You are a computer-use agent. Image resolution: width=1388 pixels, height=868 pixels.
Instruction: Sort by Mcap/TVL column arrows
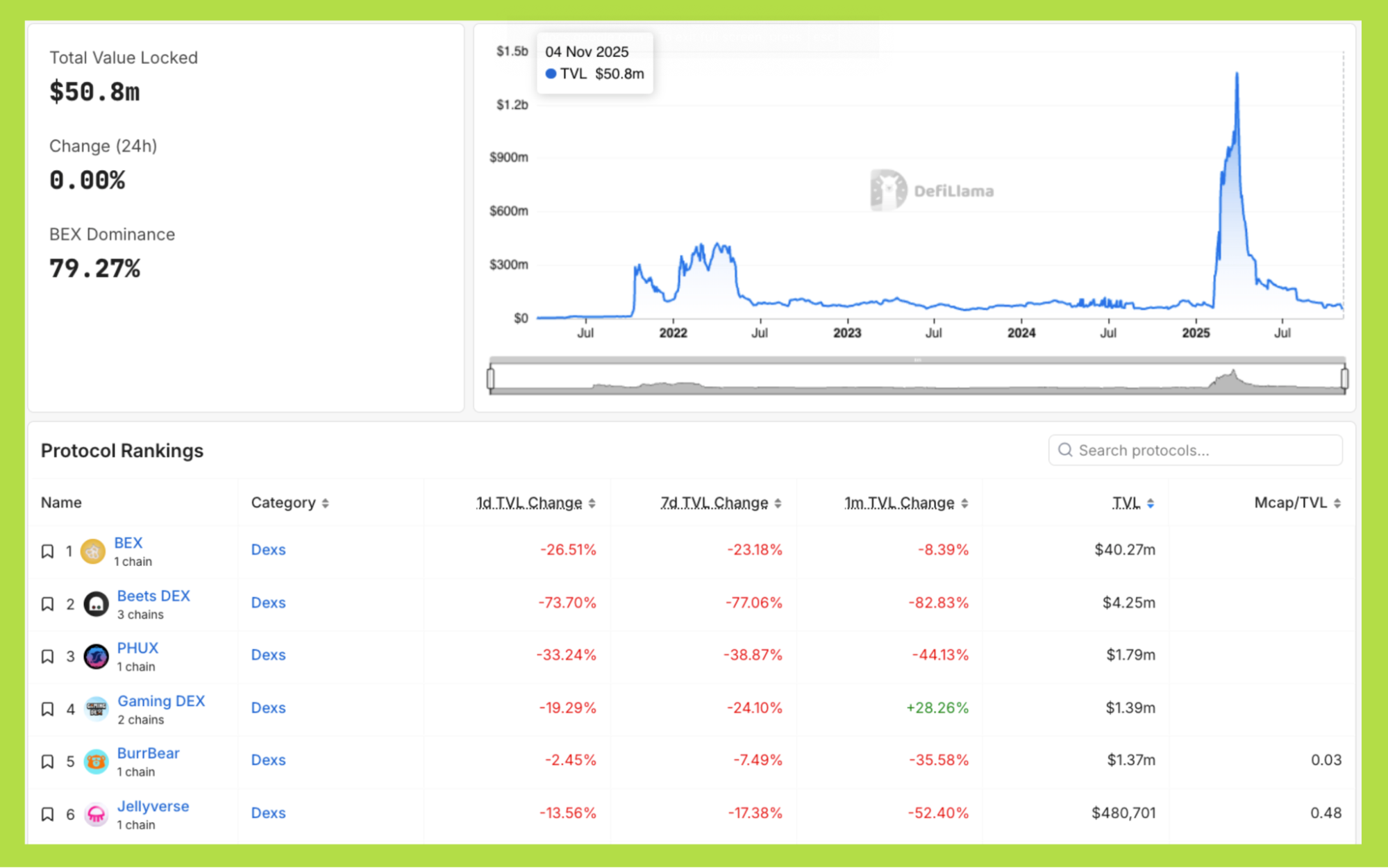(1337, 503)
